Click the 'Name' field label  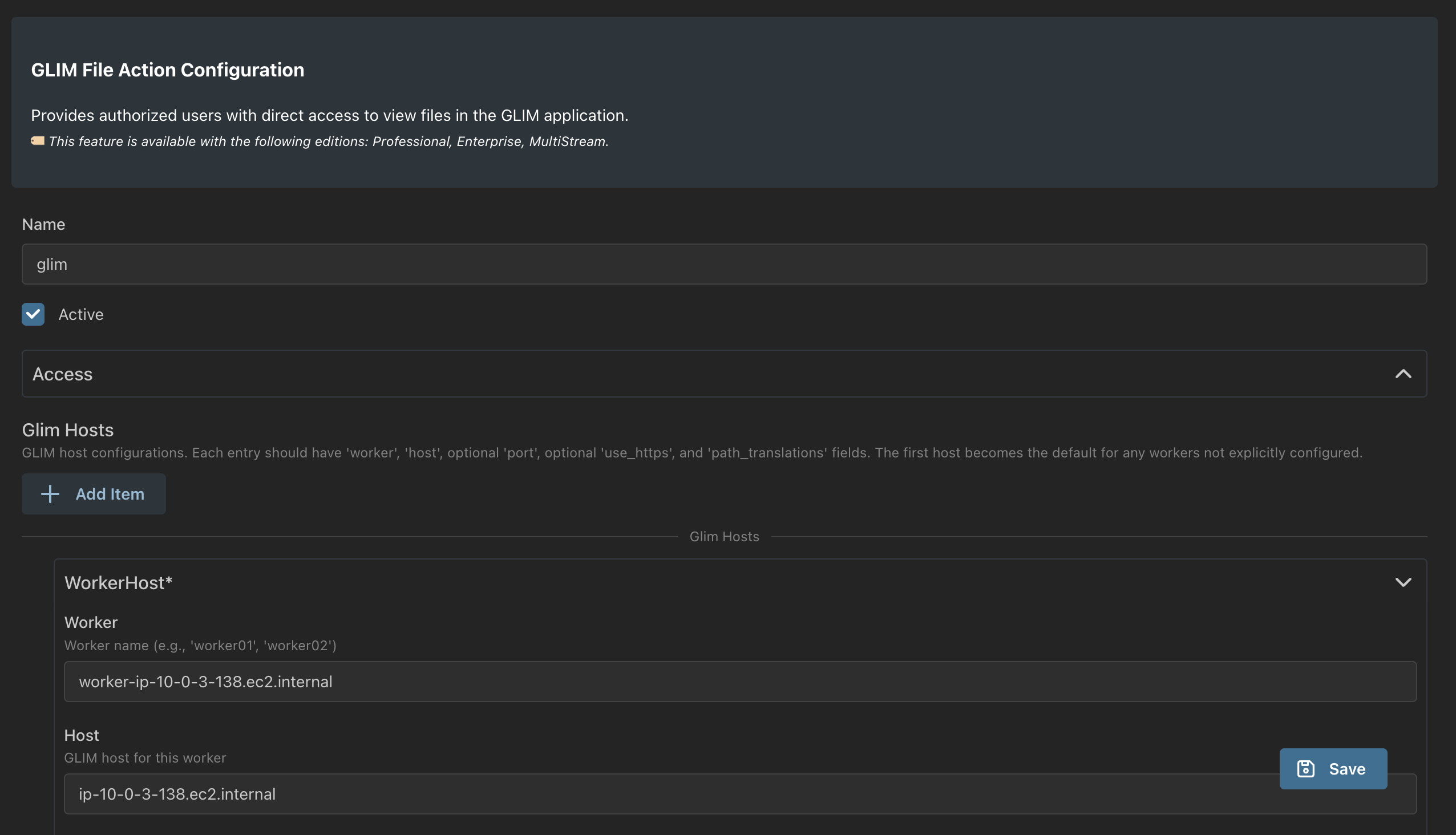click(43, 224)
